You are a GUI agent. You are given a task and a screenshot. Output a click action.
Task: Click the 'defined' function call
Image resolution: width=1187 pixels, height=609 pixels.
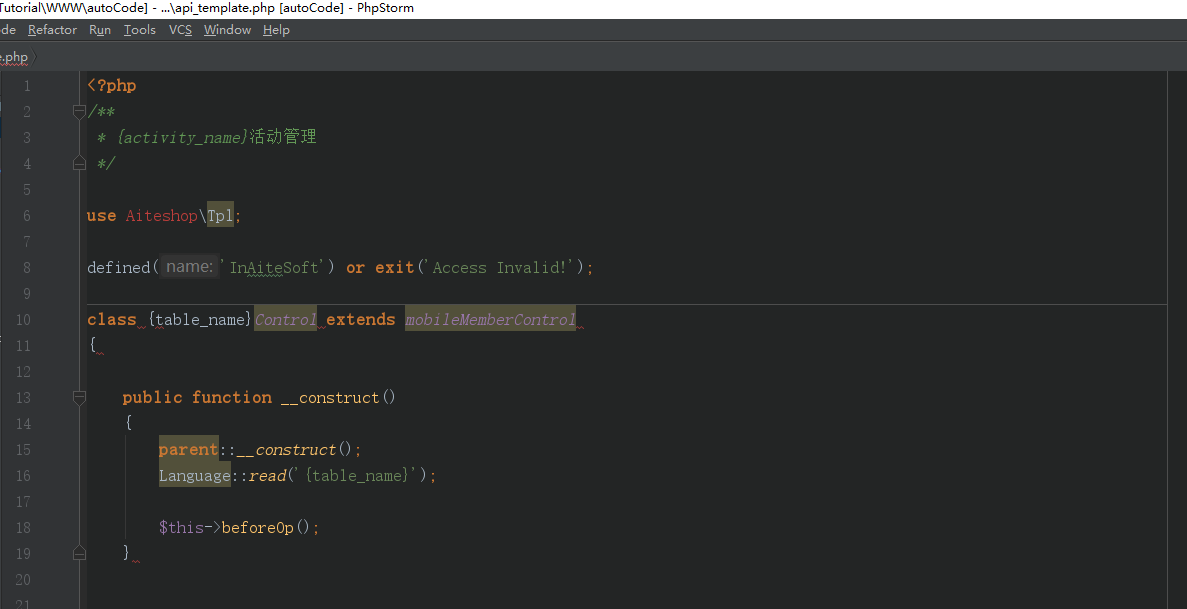pyautogui.click(x=119, y=267)
